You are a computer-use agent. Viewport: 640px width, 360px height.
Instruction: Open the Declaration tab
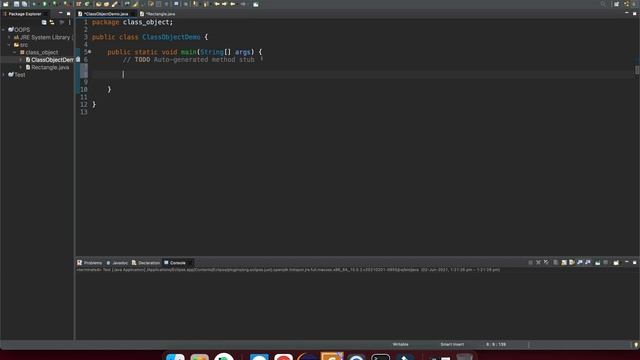146,263
